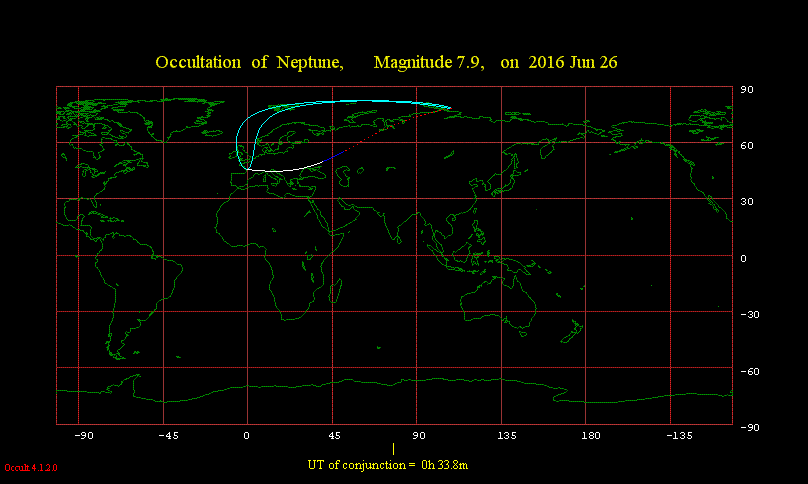Click the longitude label '-45'
The image size is (808, 484).
(x=169, y=436)
